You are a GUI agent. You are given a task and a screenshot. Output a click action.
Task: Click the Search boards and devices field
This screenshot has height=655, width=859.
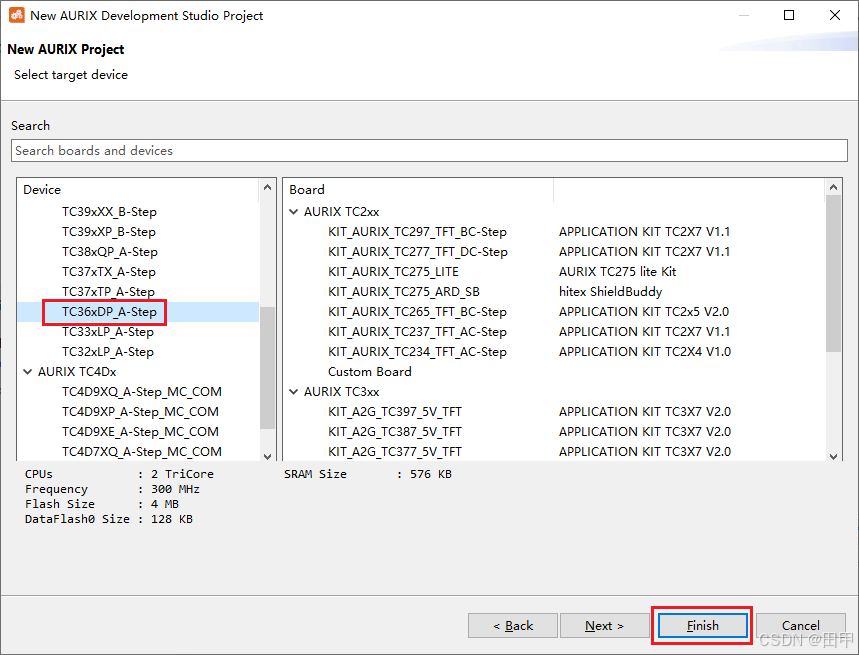pos(429,151)
